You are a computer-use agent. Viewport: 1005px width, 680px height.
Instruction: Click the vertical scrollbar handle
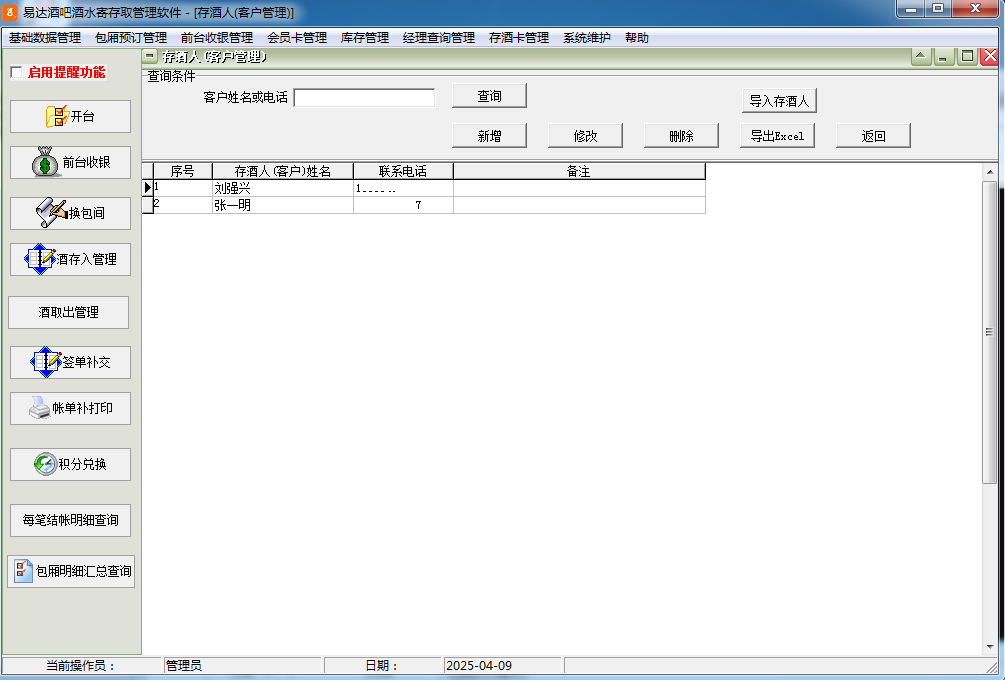coord(989,332)
